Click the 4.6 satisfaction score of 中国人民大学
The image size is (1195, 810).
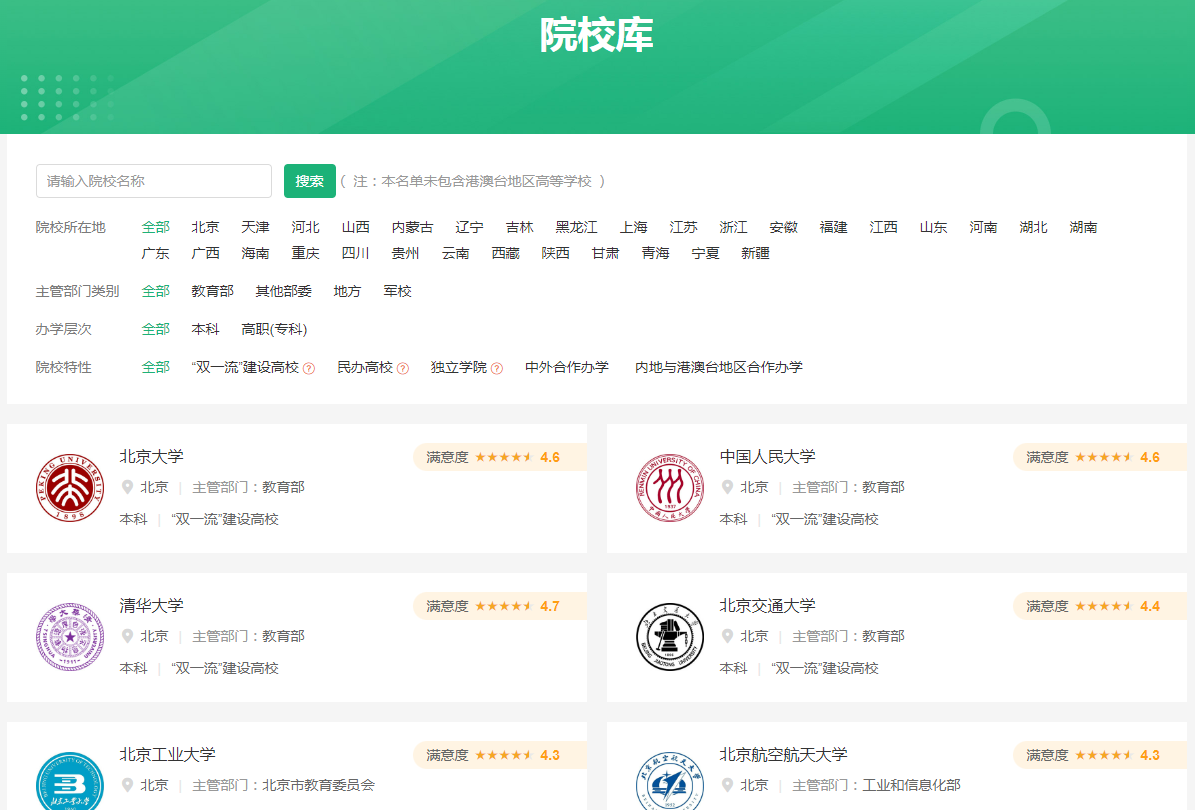click(1150, 457)
